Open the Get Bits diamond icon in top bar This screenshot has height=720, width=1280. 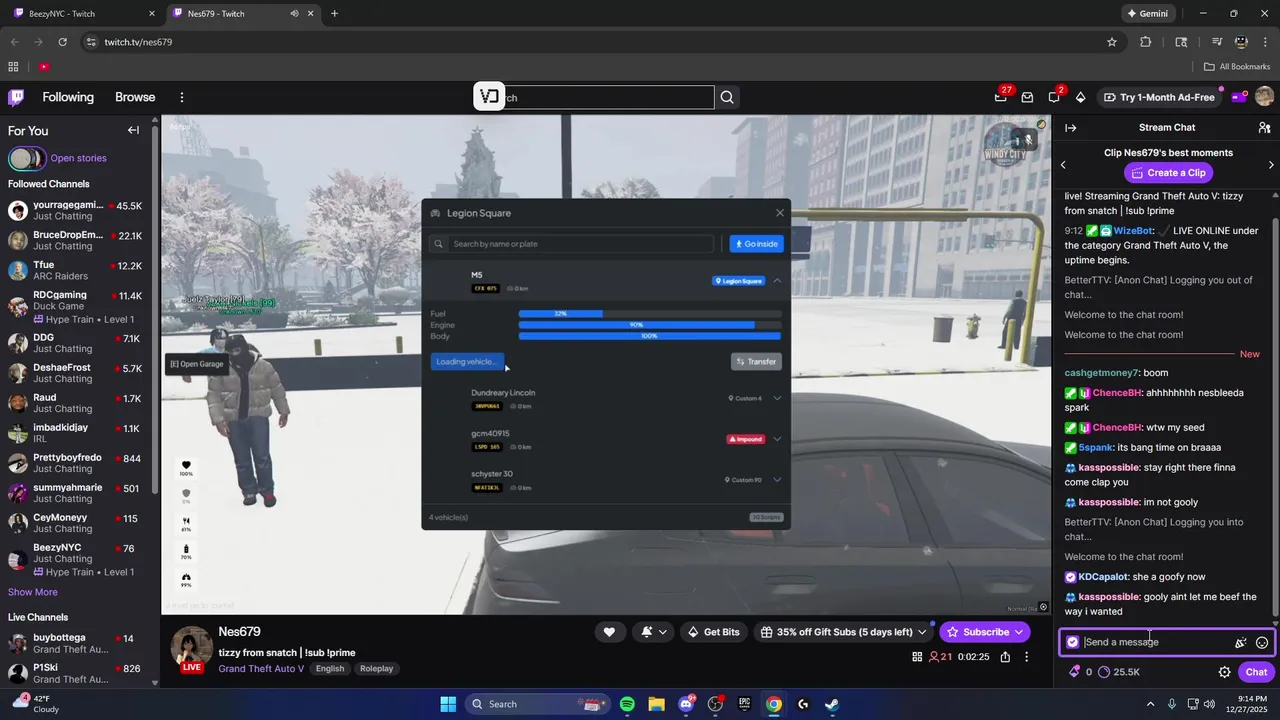pyautogui.click(x=1080, y=97)
